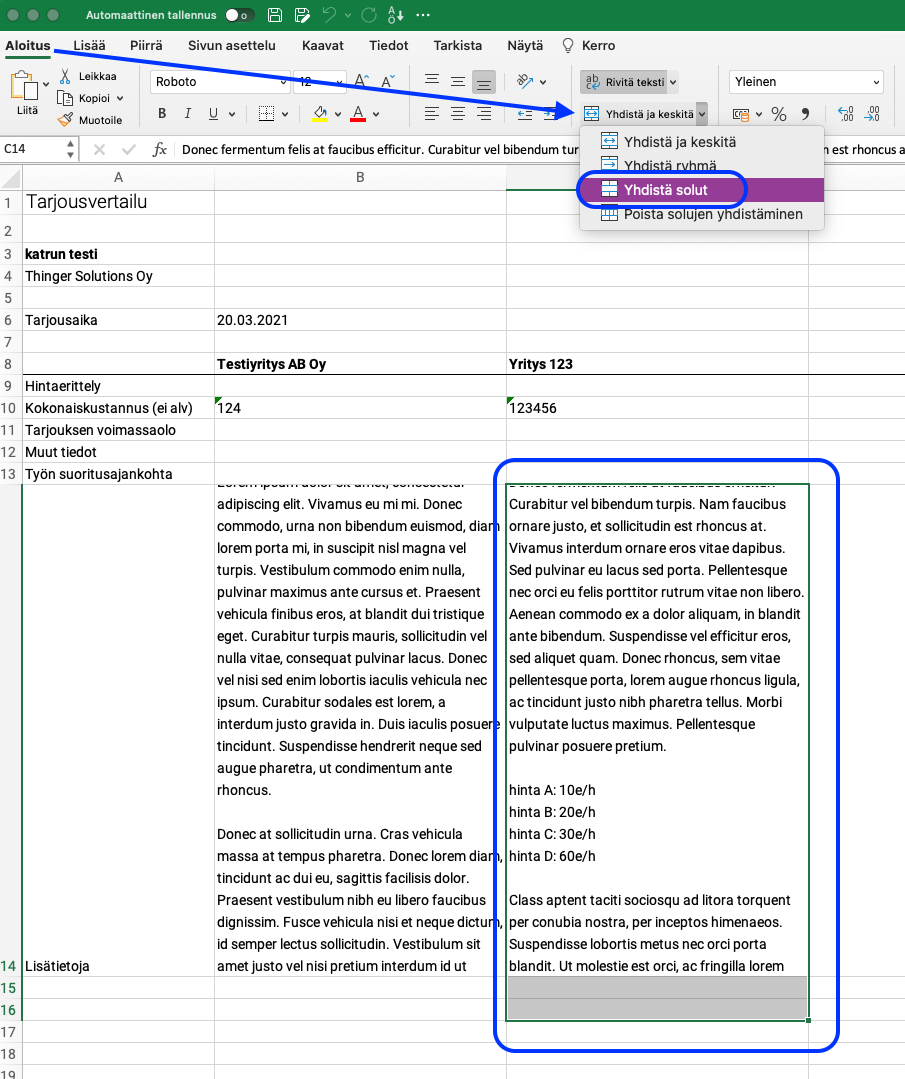
Task: Open the Tiedot tab
Action: [389, 45]
